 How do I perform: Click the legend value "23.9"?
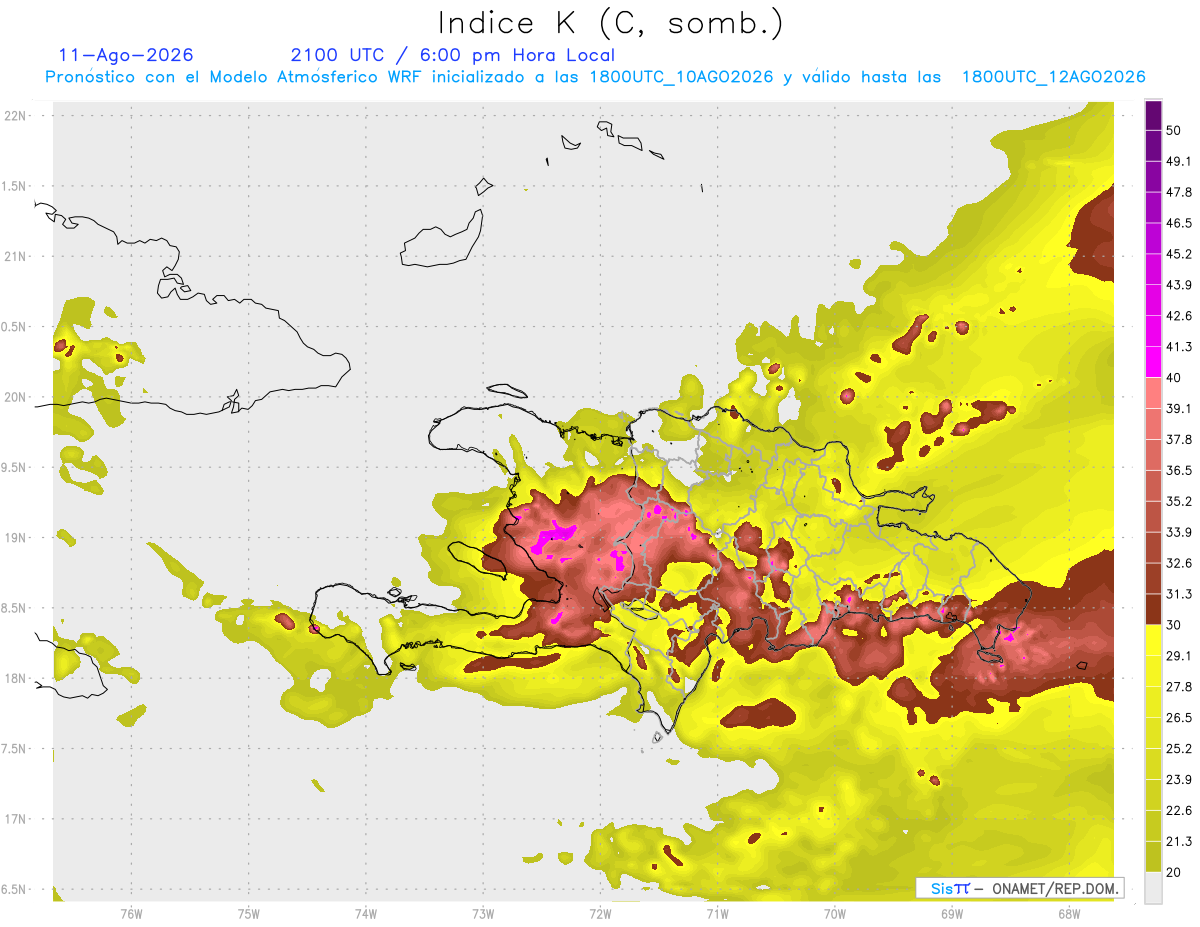pos(1179,779)
